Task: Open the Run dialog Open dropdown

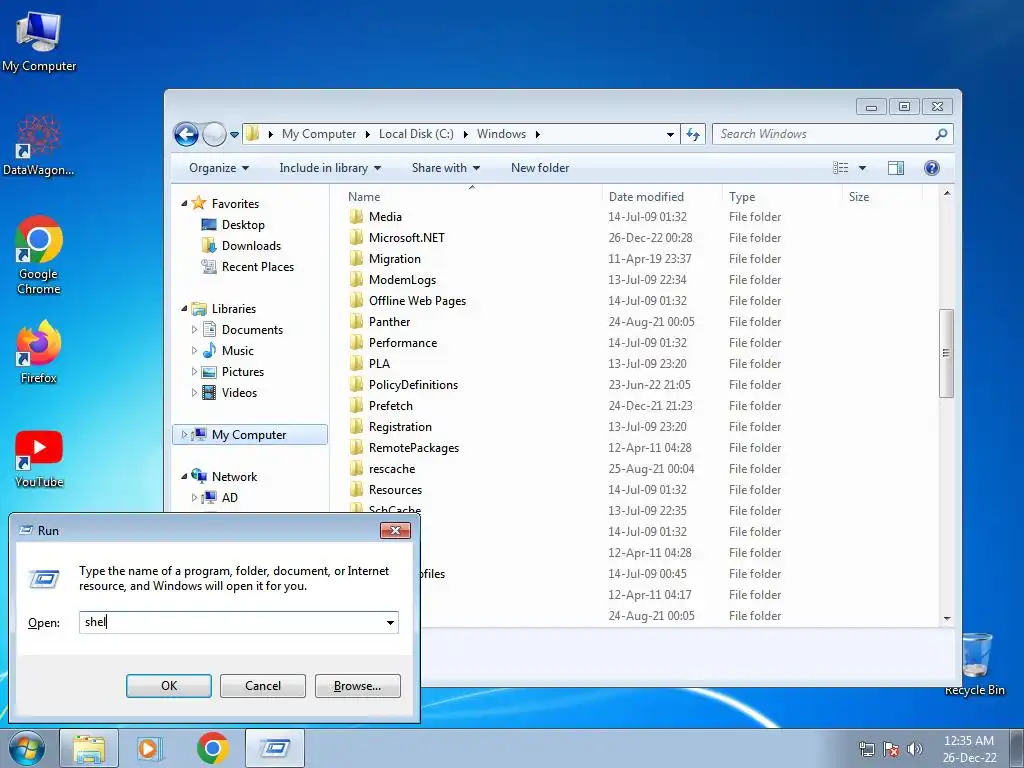Action: pos(390,622)
